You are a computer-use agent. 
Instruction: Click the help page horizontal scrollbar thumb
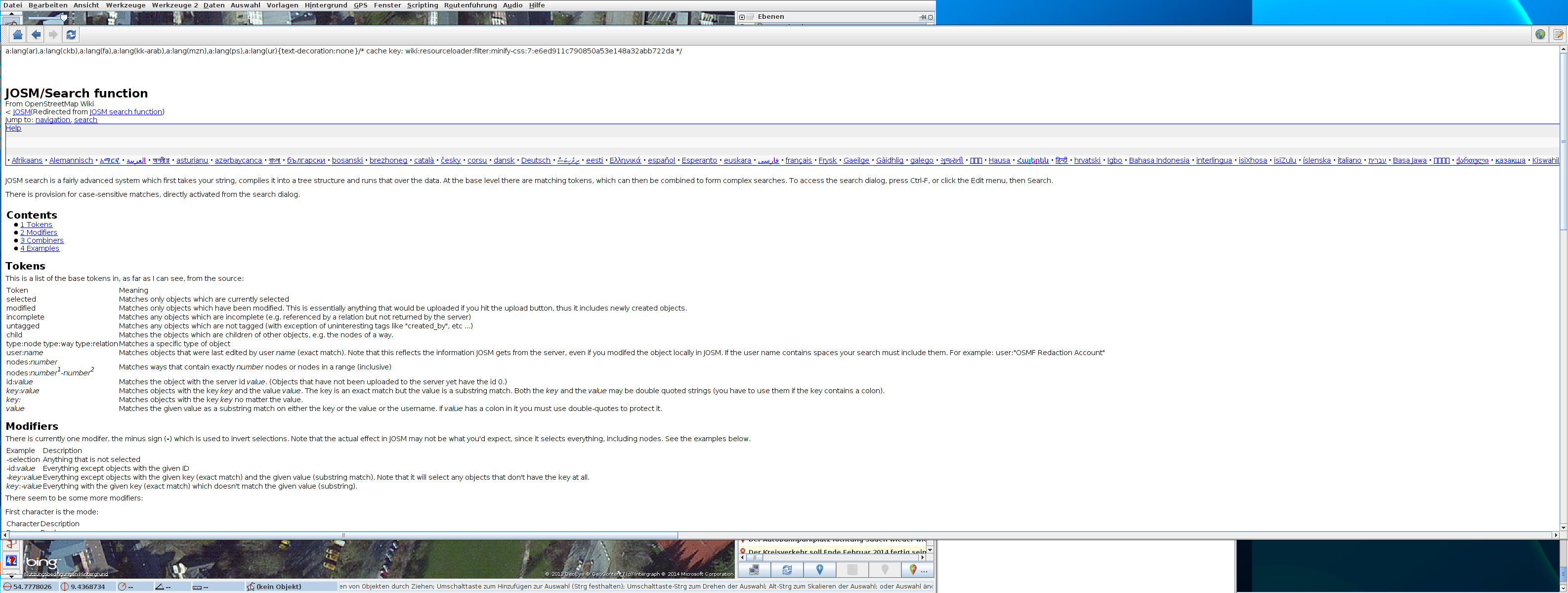tap(343, 535)
